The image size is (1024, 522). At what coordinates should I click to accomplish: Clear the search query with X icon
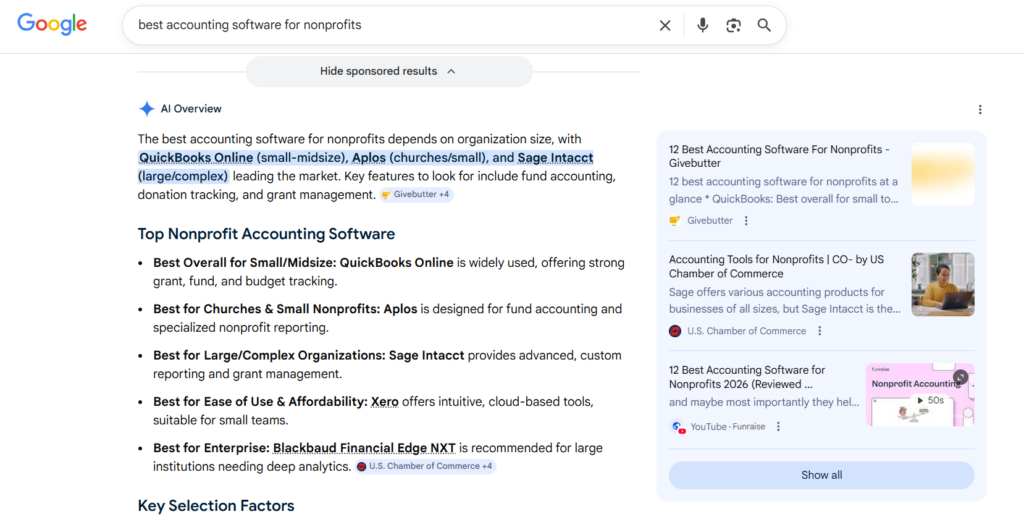click(x=665, y=25)
